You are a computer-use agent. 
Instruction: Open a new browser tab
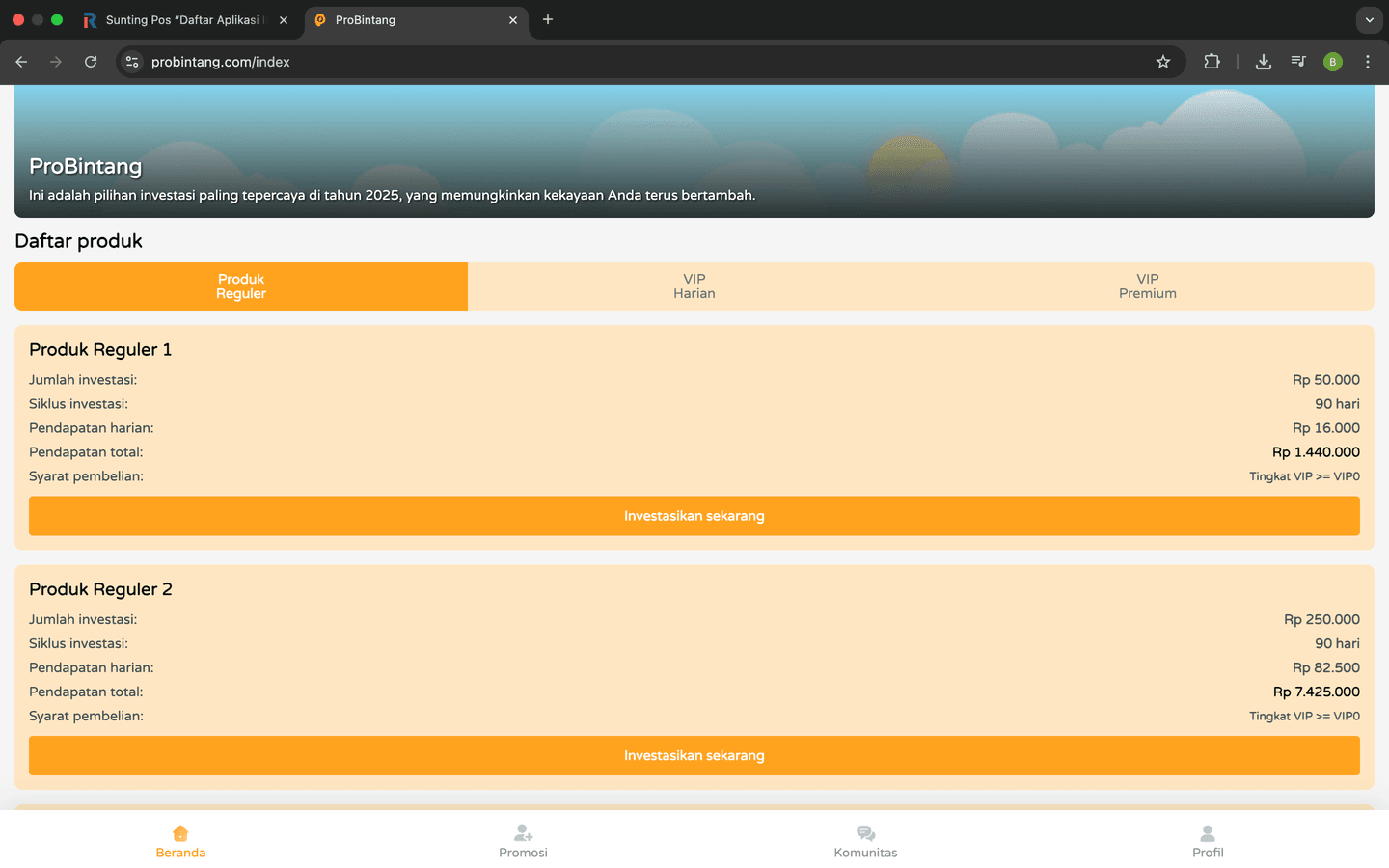coord(548,19)
